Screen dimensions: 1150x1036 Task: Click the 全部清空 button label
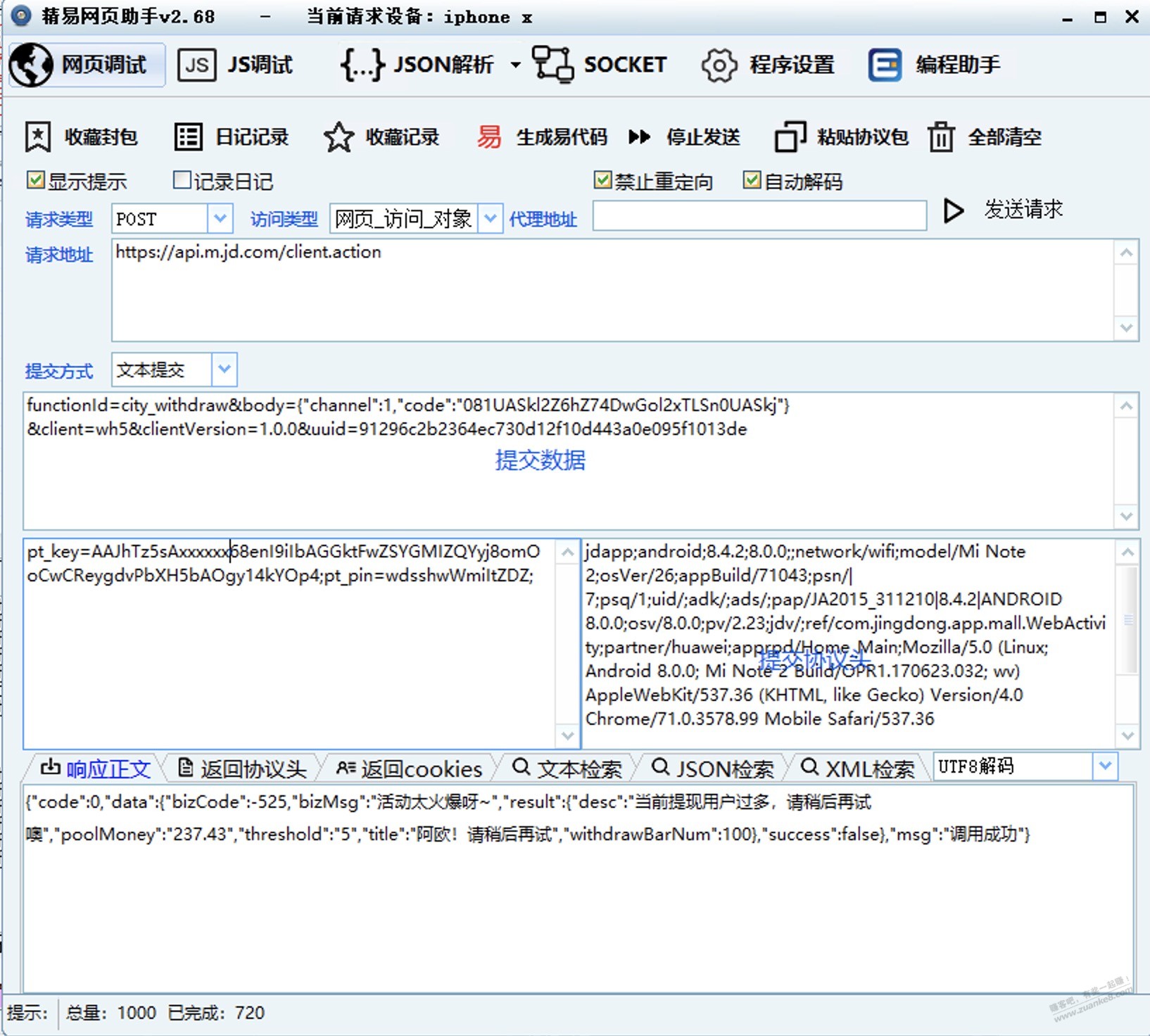click(1004, 137)
